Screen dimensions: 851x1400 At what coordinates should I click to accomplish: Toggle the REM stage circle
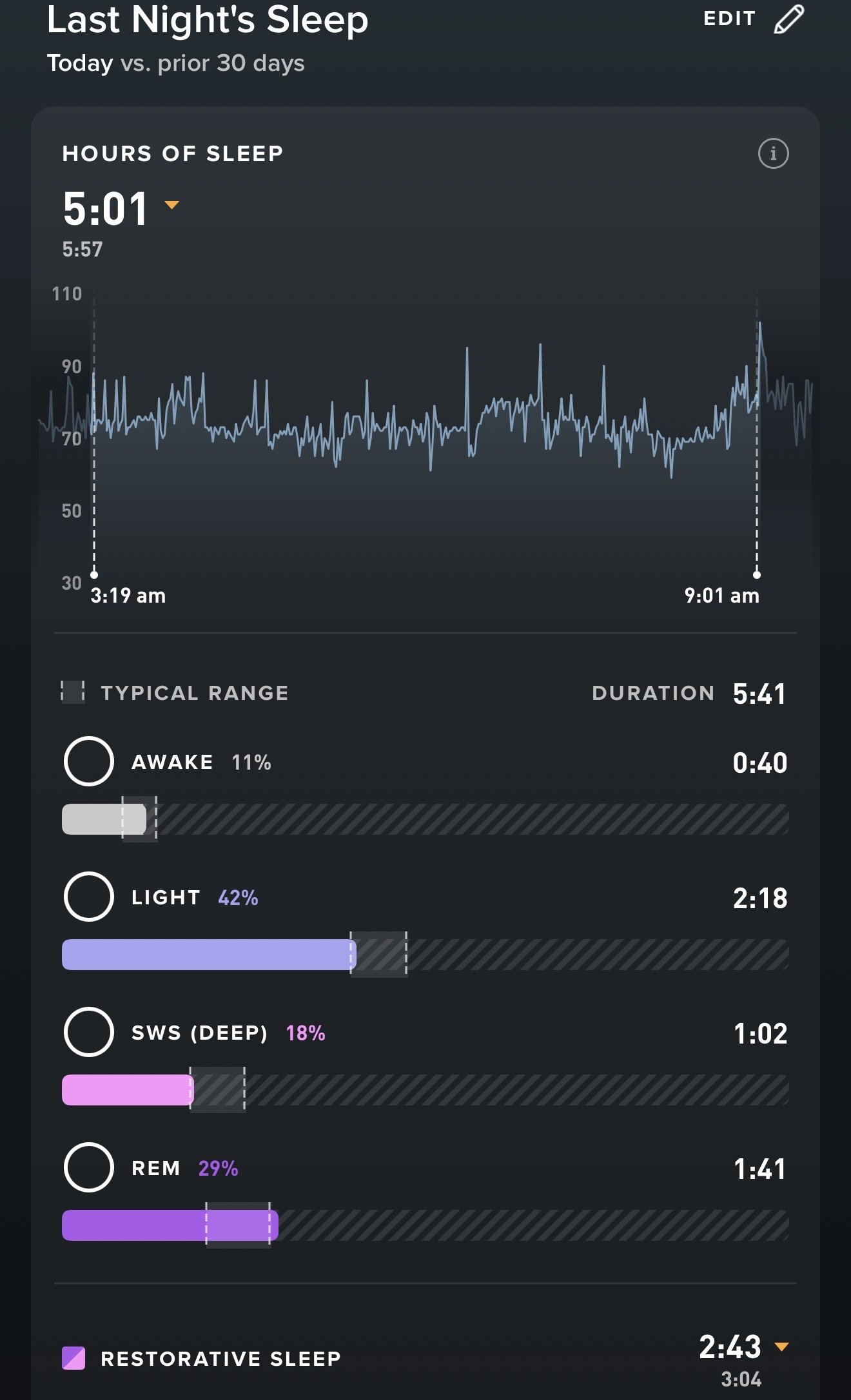pos(89,1167)
